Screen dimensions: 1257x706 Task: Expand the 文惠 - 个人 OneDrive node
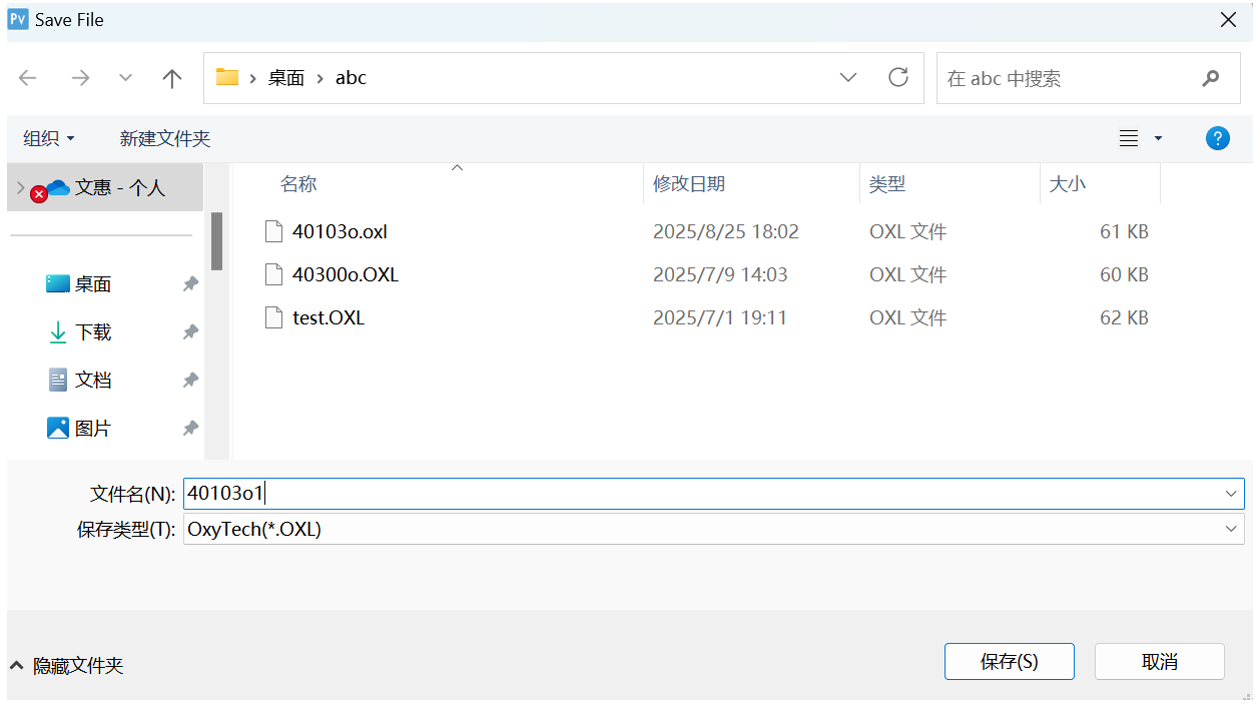tap(21, 187)
